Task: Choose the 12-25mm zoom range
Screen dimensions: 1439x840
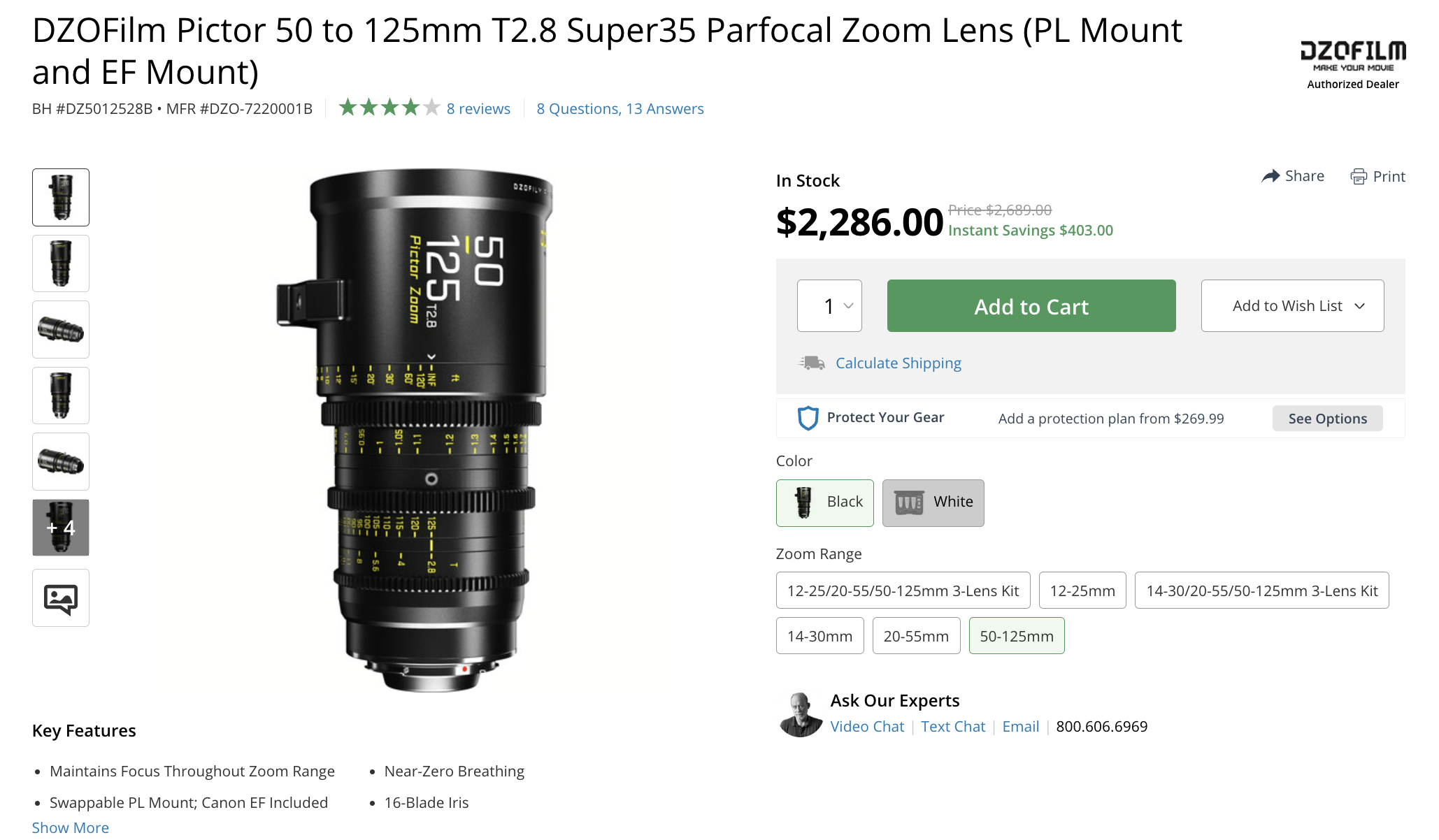Action: 1082,591
